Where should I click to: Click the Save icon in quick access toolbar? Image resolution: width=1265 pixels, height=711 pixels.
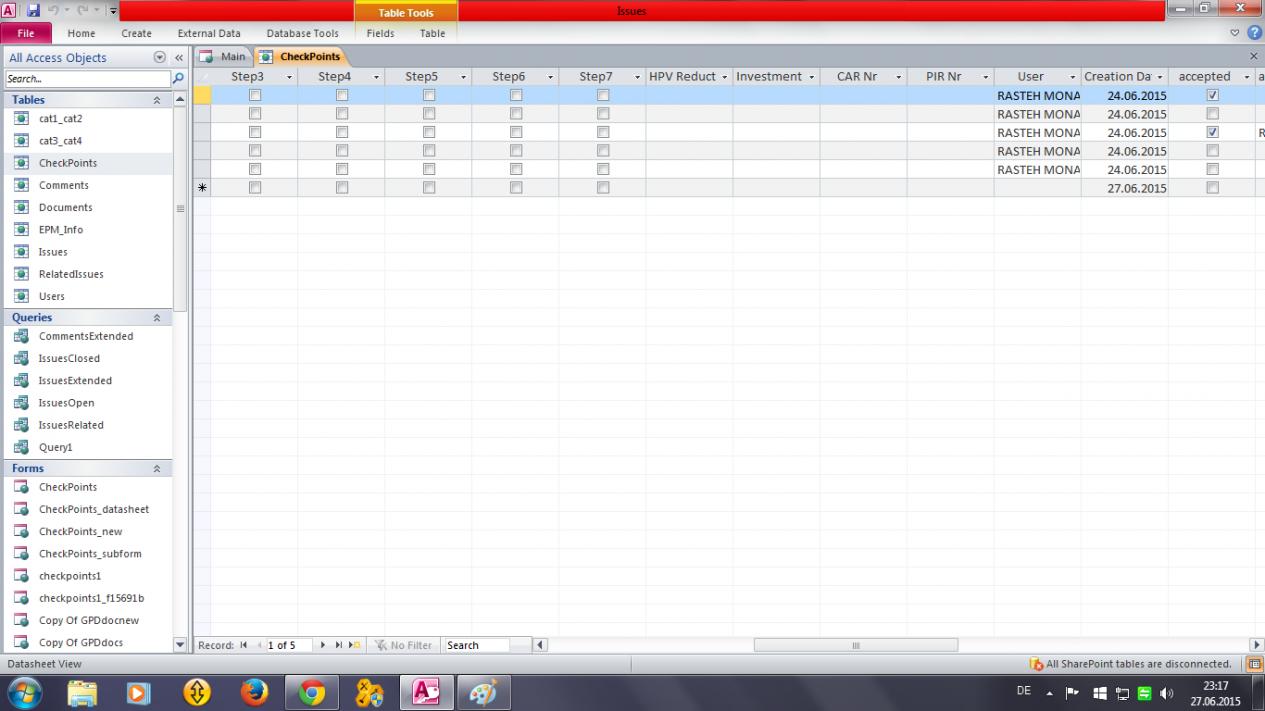click(33, 12)
